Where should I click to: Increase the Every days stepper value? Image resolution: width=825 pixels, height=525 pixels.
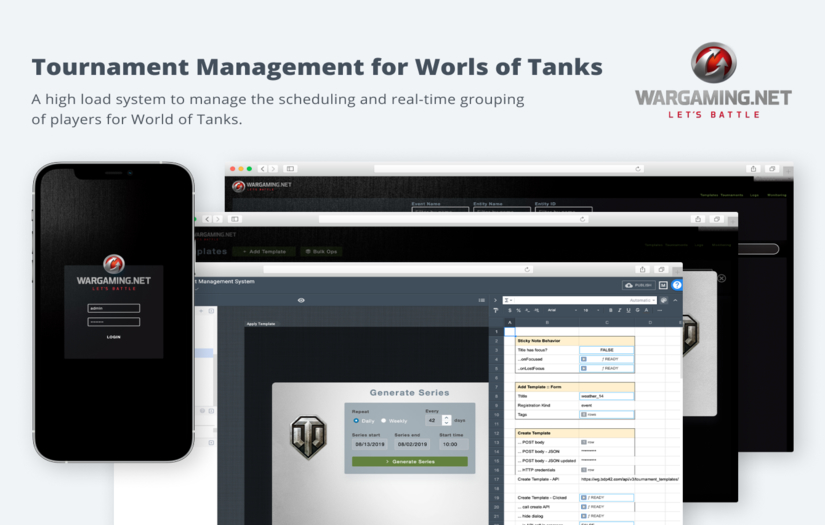[x=447, y=418]
